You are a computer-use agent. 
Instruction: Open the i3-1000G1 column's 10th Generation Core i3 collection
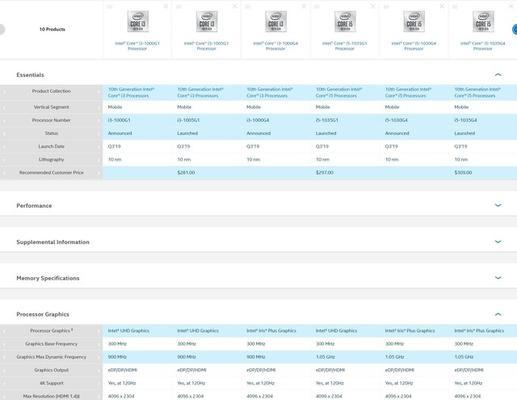(131, 92)
